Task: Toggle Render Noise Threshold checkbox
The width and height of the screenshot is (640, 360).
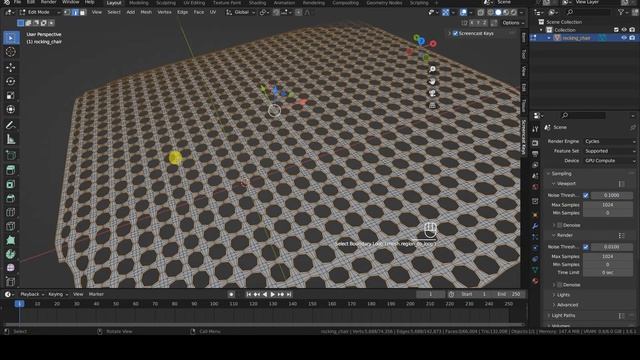Action: tap(586, 247)
